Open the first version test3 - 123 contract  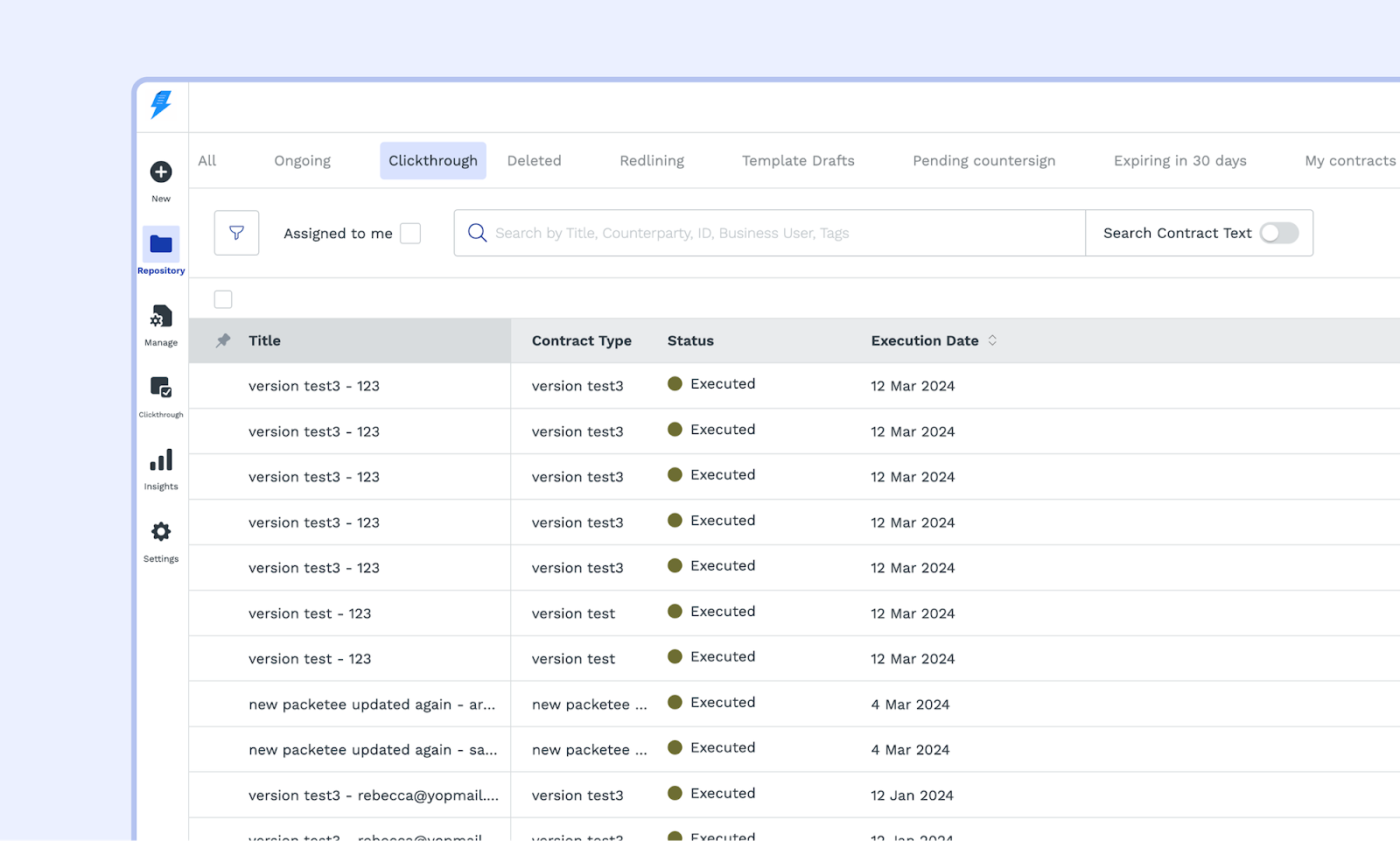(x=313, y=386)
